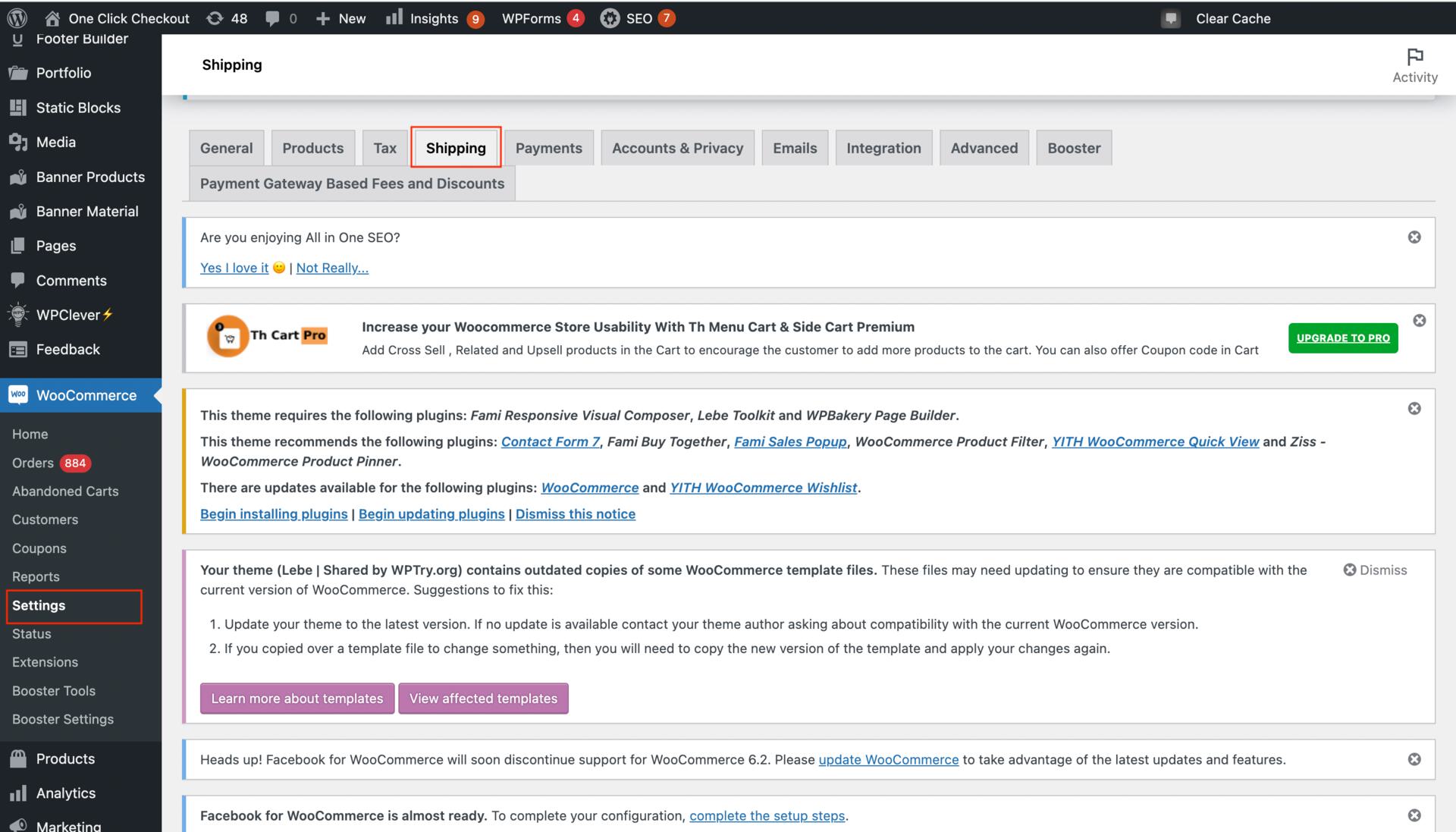Dismiss the Th Cart Pro upgrade notice
The image size is (1456, 832).
(1419, 320)
